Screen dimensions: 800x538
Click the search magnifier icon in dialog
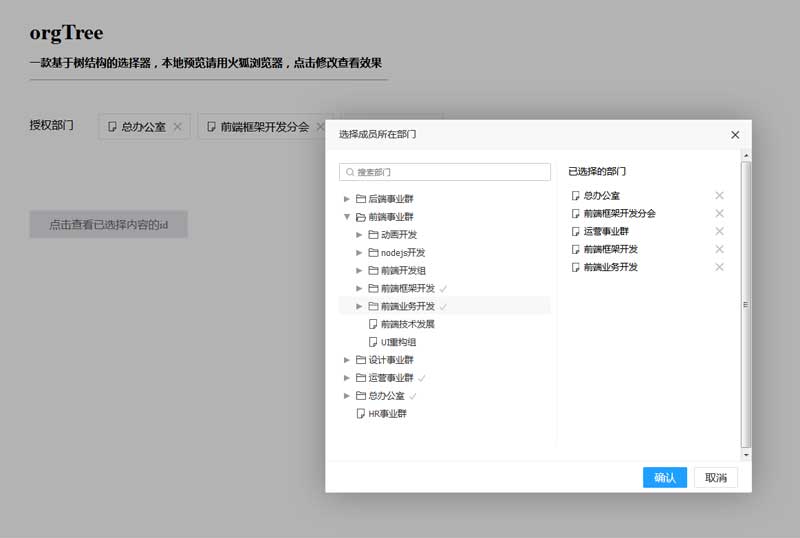350,172
